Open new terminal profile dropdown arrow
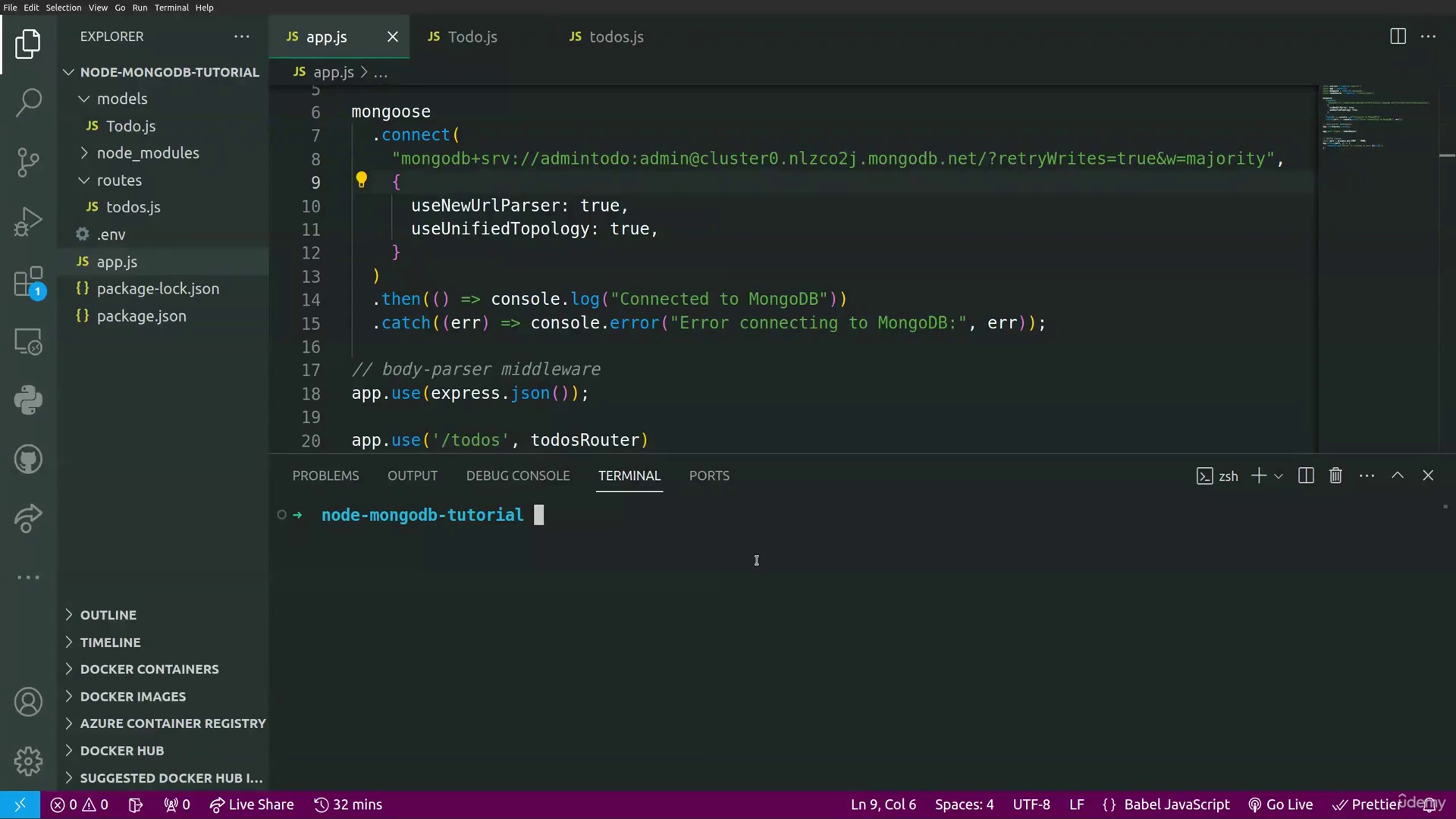This screenshot has height=819, width=1456. [1279, 476]
